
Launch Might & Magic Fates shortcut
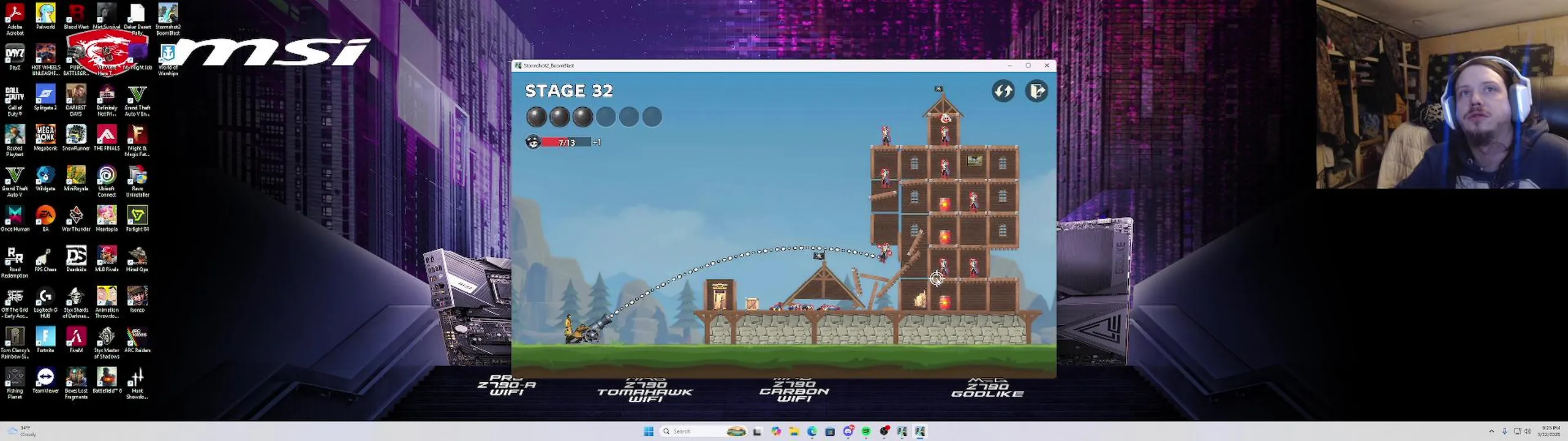(137, 141)
